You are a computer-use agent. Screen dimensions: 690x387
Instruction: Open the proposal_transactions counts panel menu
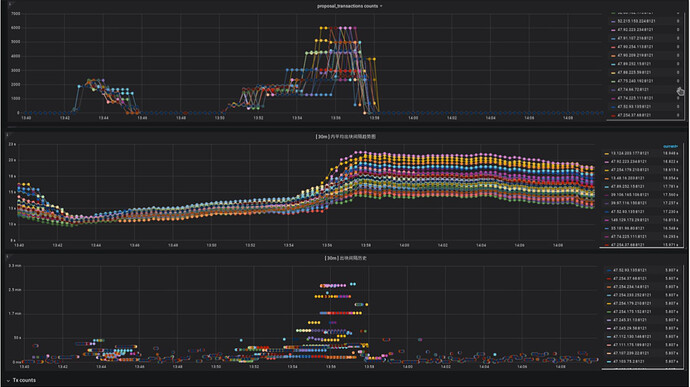click(349, 6)
